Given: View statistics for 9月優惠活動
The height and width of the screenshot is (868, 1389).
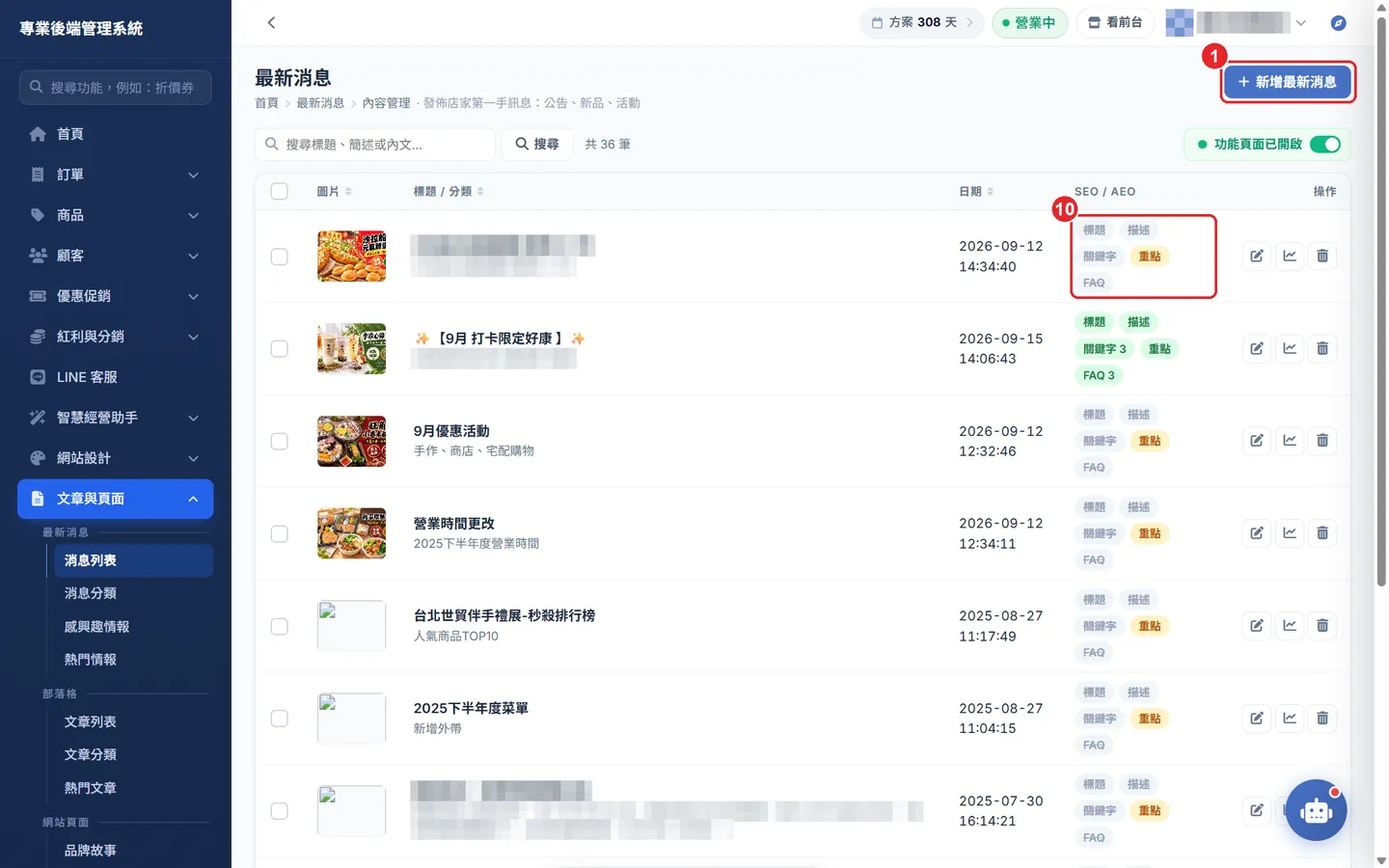Looking at the screenshot, I should (1290, 441).
